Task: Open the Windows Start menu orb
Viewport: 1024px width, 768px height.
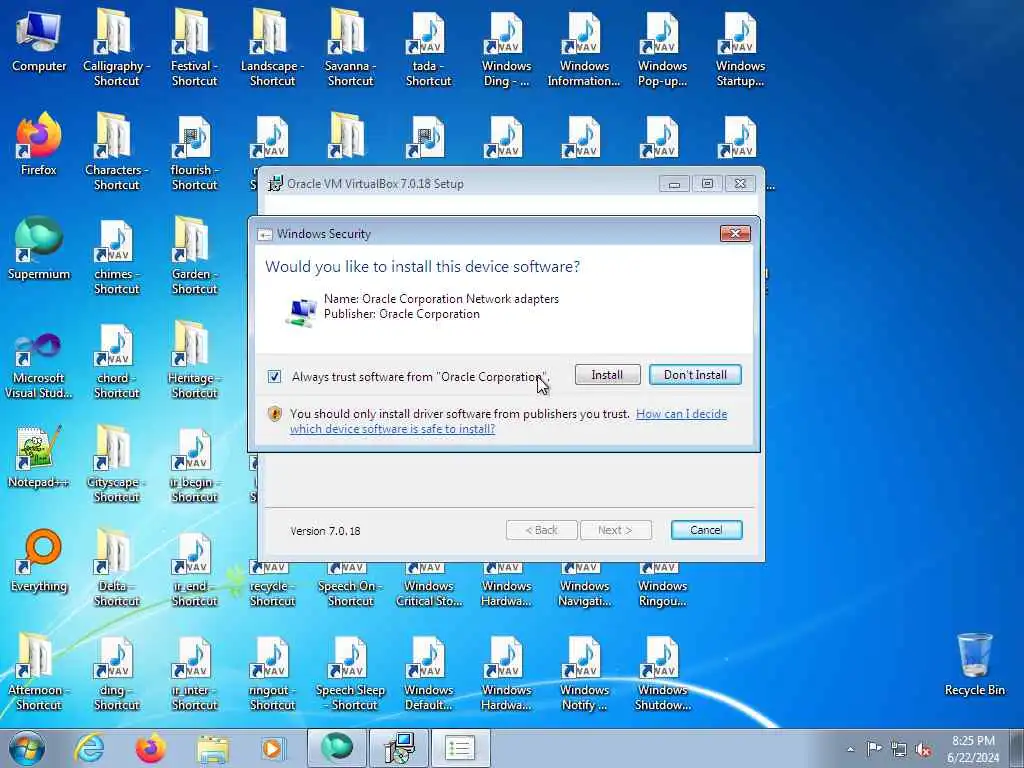Action: pos(27,748)
